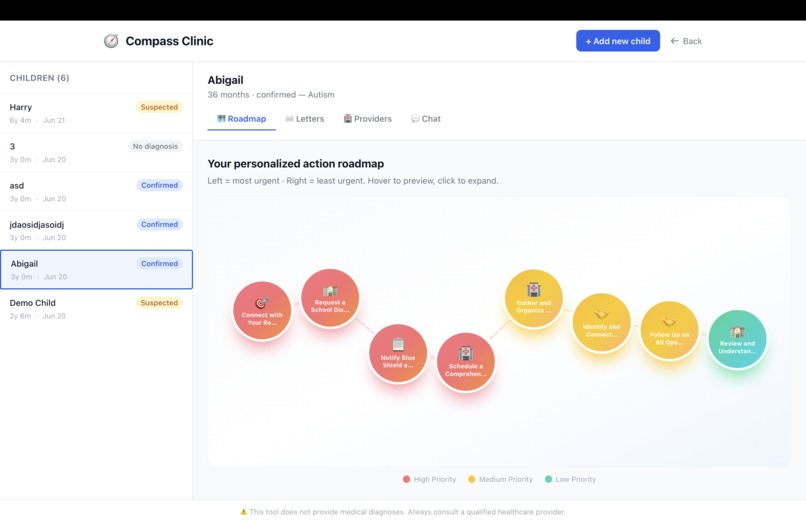Screen dimensions: 806x524
Task: Open the 'Review and Understan...' roadmap node
Action: point(737,339)
